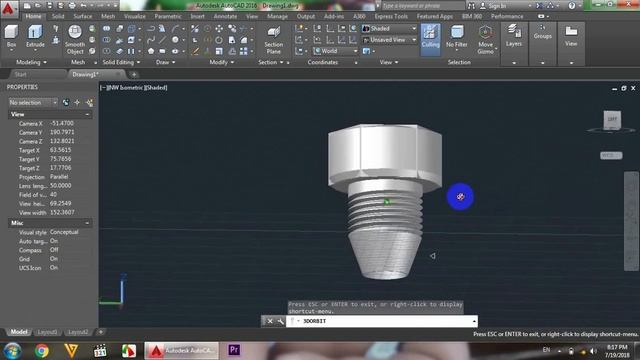Click the Move Gizmo icon

(485, 40)
